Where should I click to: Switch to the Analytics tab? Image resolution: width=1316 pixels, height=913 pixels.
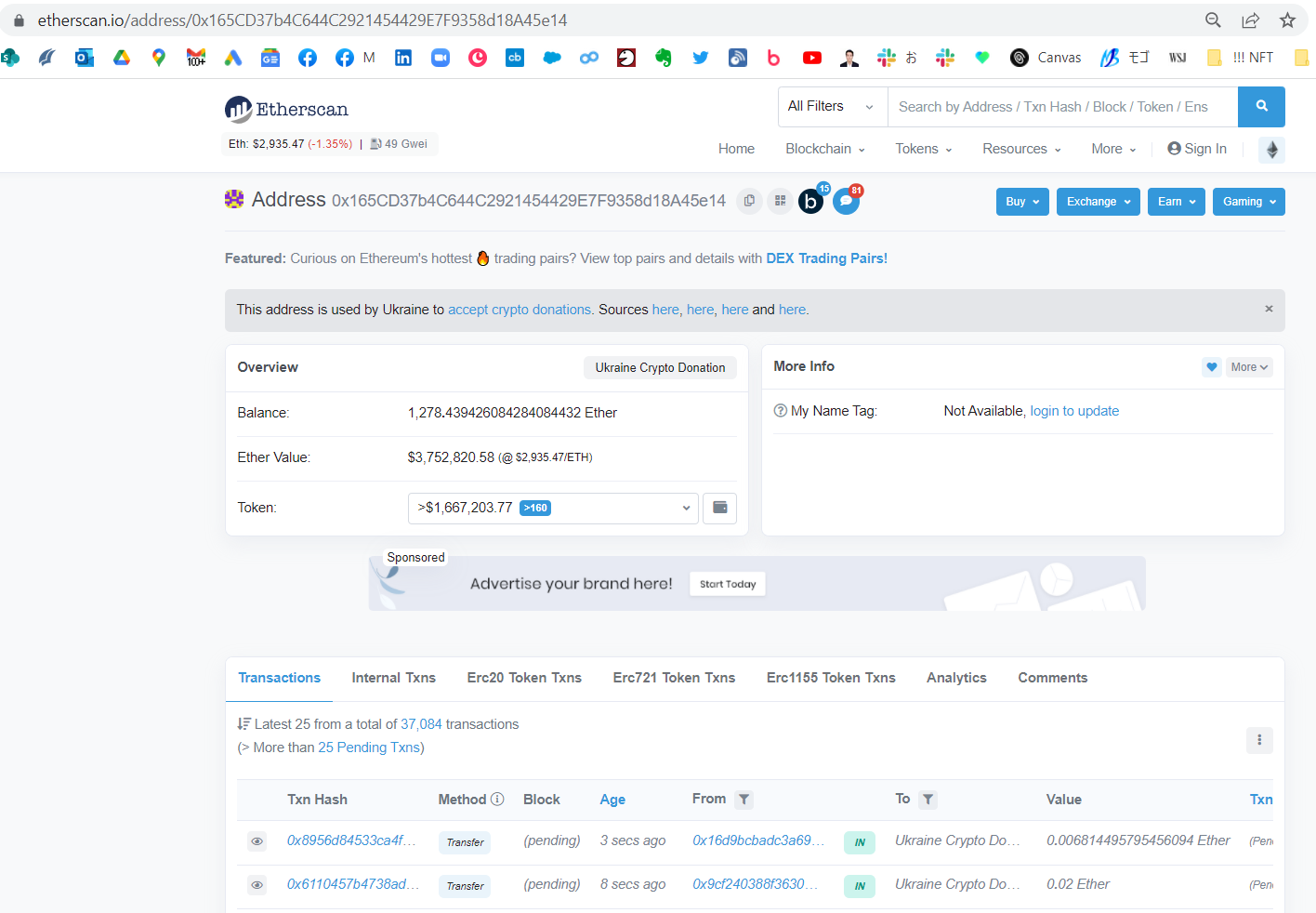point(956,678)
